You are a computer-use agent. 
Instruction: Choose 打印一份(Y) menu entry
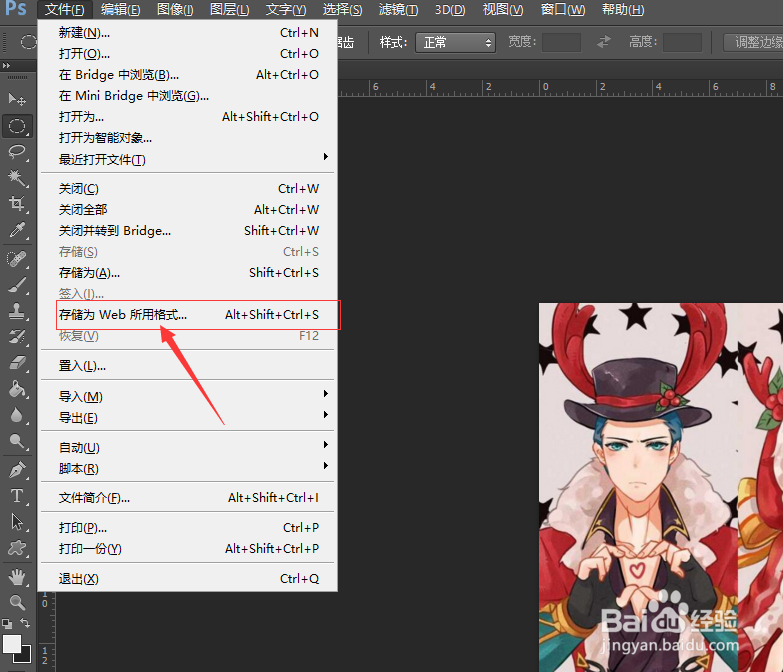[x=188, y=549]
